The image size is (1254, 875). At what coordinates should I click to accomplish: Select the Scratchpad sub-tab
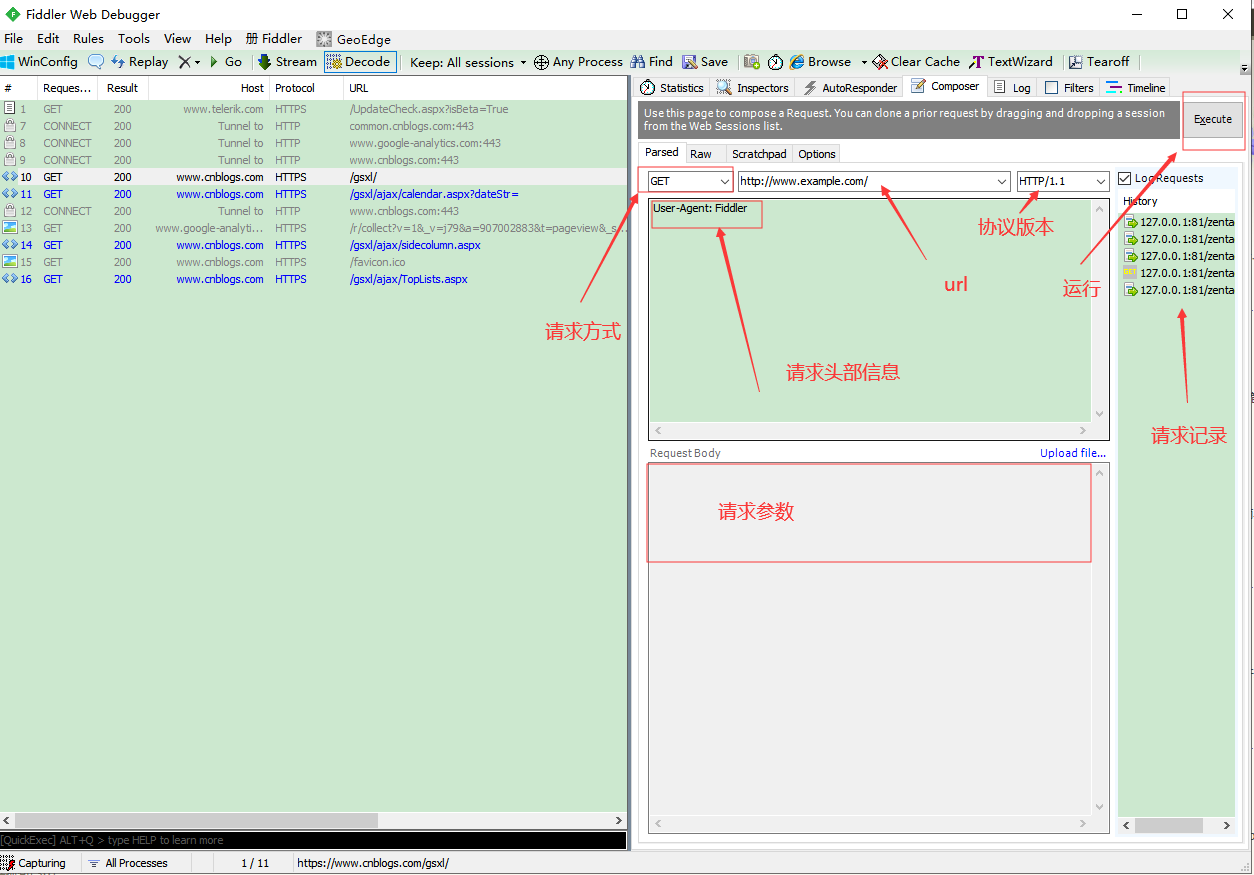[759, 153]
